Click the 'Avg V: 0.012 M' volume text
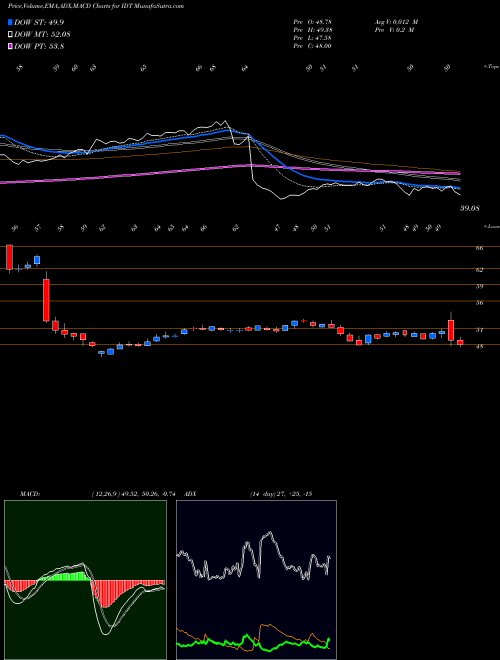Viewport: 500px width, 660px height. tap(396, 21)
